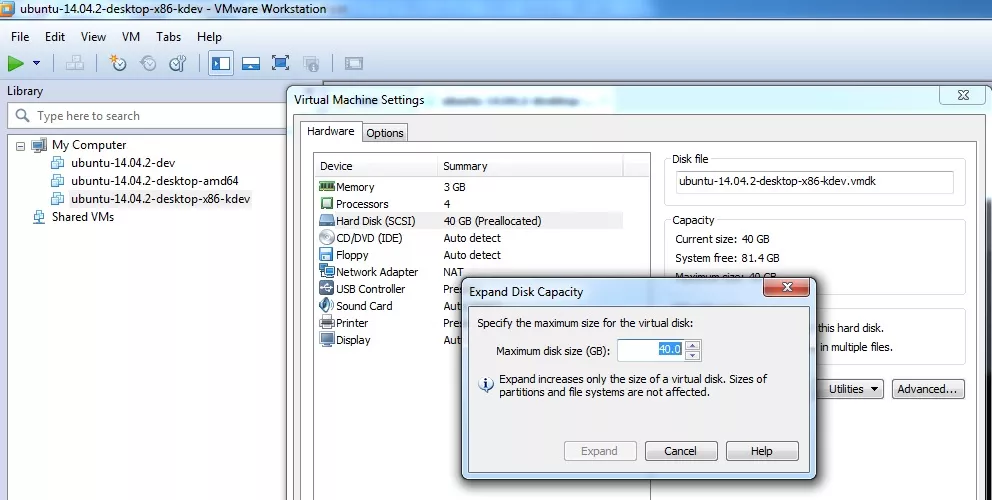Click the Advanced... button
This screenshot has width=992, height=500.
(929, 389)
